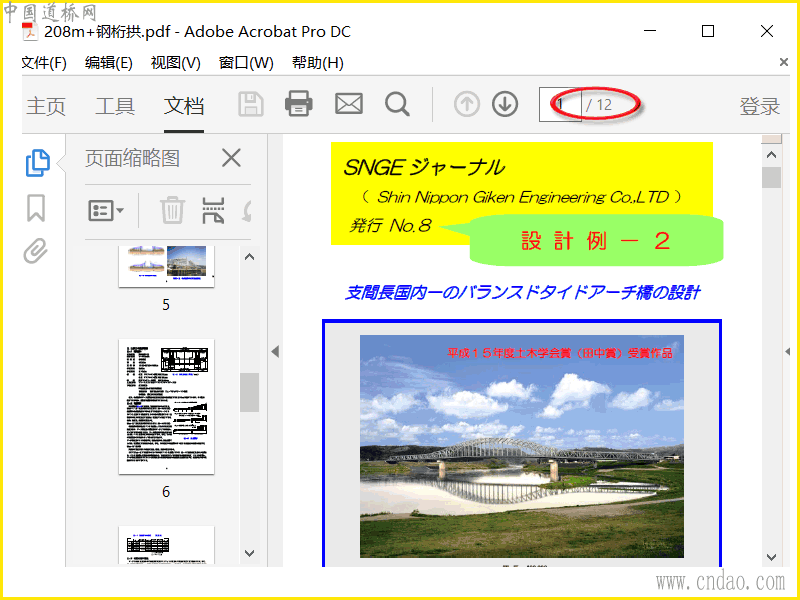Delete selected page with trash icon

pyautogui.click(x=172, y=210)
